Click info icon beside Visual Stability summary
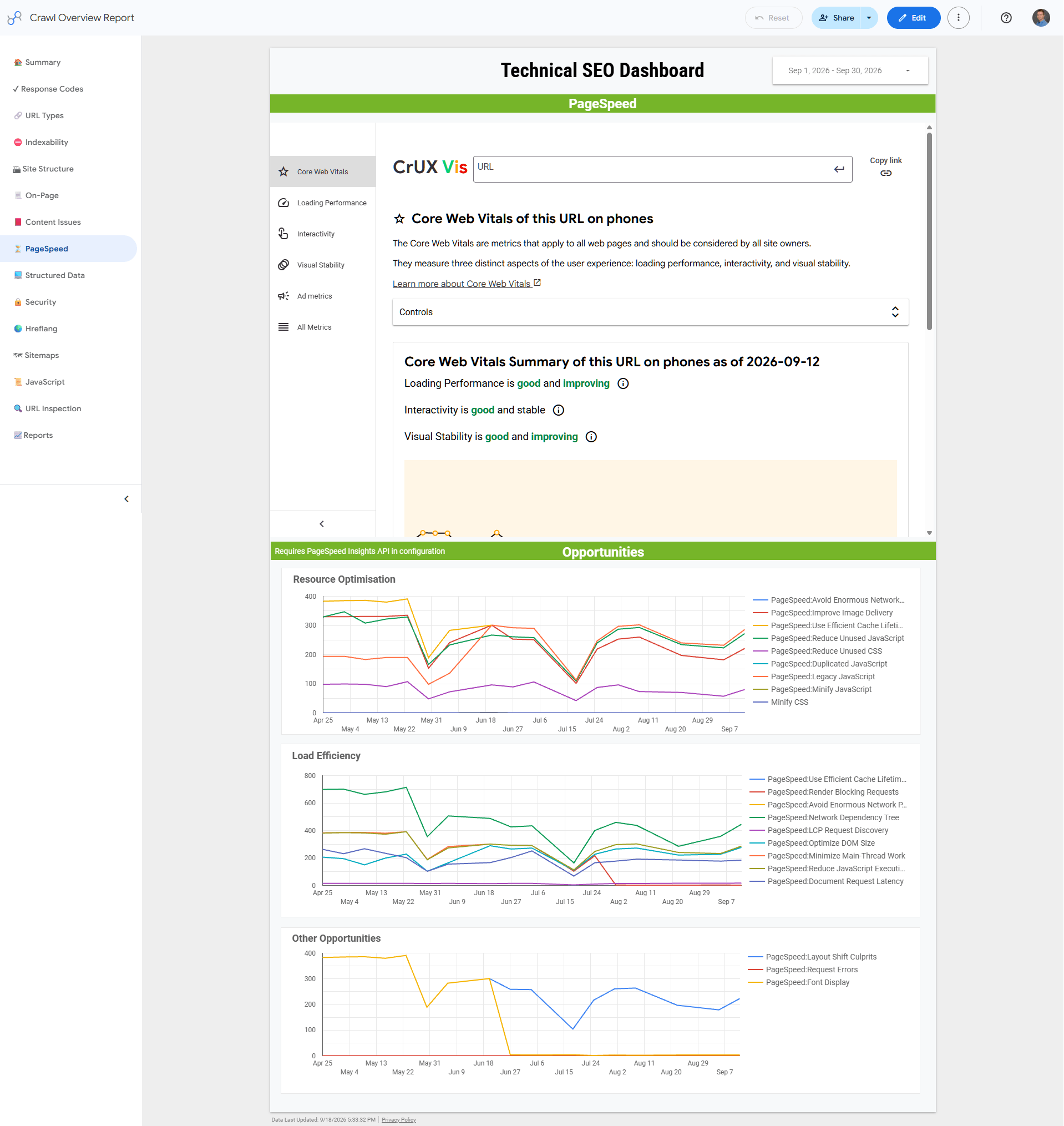Screen dimensions: 1064x1126 click(x=590, y=437)
